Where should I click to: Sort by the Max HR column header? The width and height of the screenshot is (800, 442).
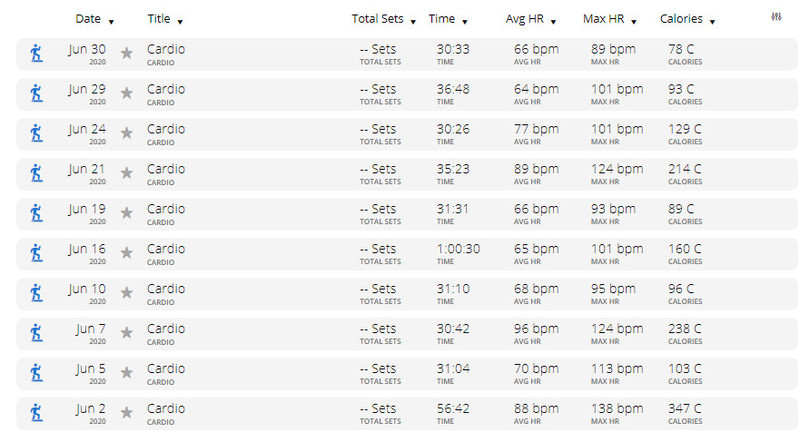pyautogui.click(x=603, y=19)
